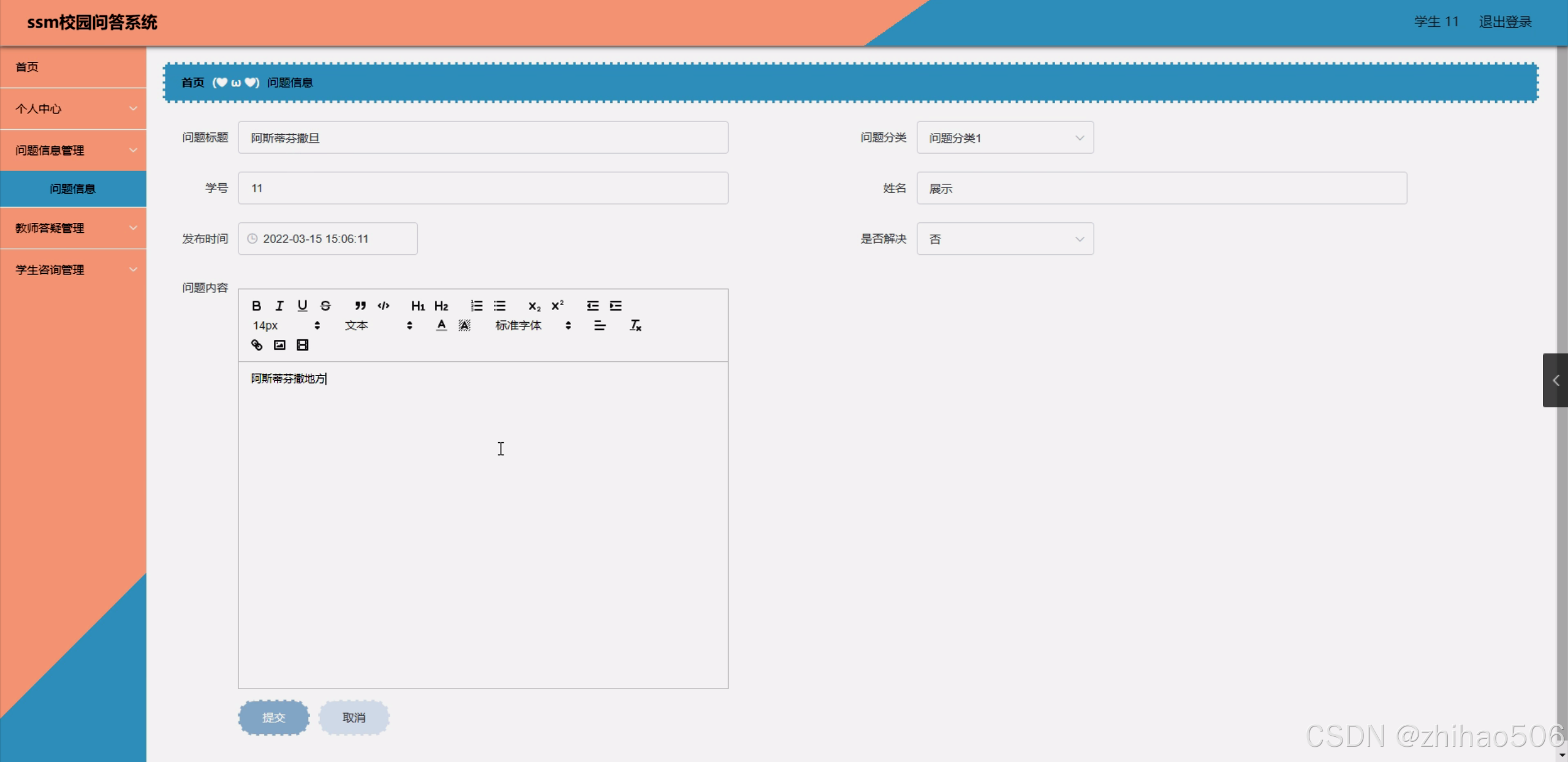Apply H2 heading style

click(x=441, y=306)
